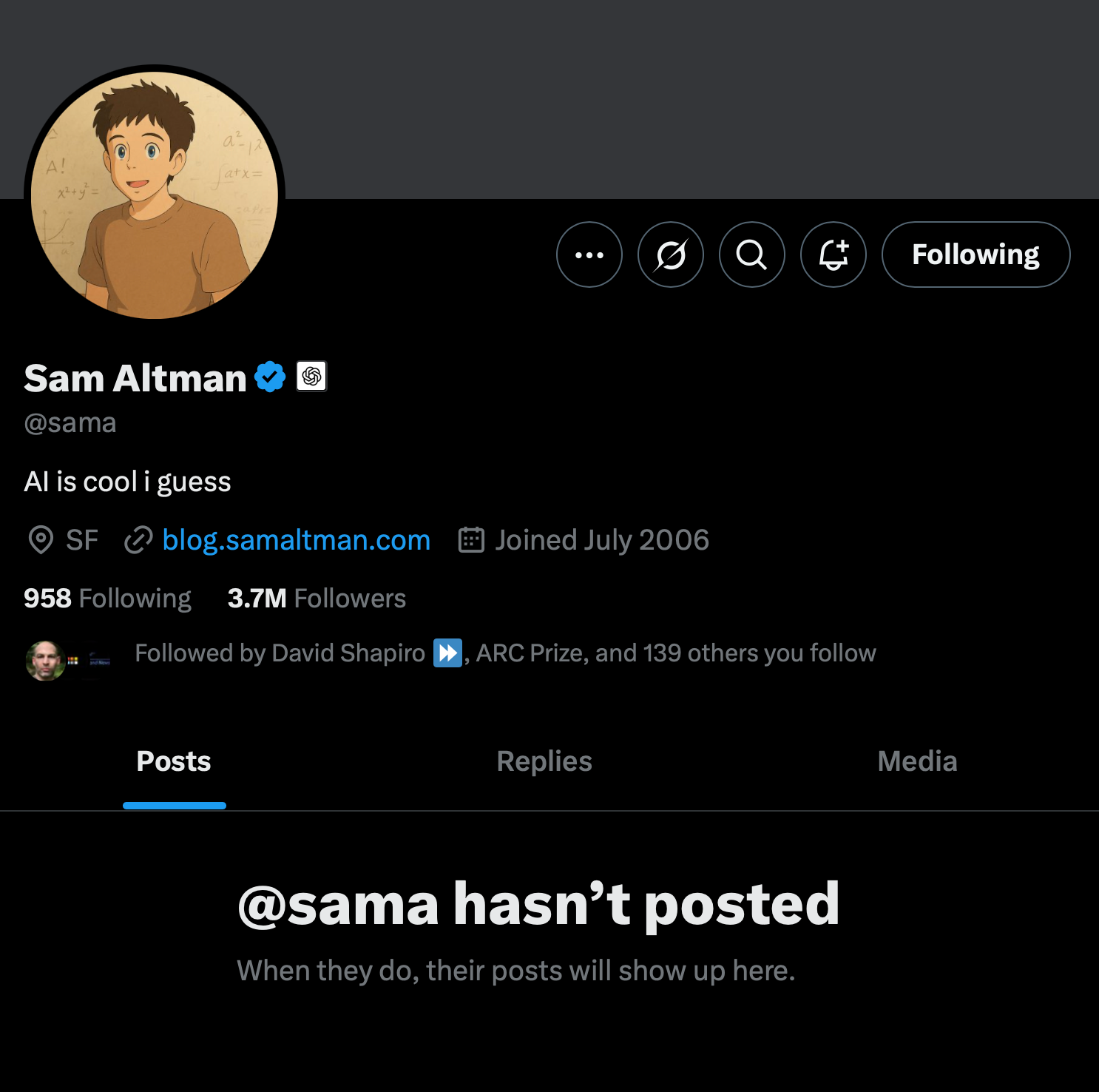Image resolution: width=1099 pixels, height=1092 pixels.
Task: Select the Posts tab
Action: [x=174, y=761]
